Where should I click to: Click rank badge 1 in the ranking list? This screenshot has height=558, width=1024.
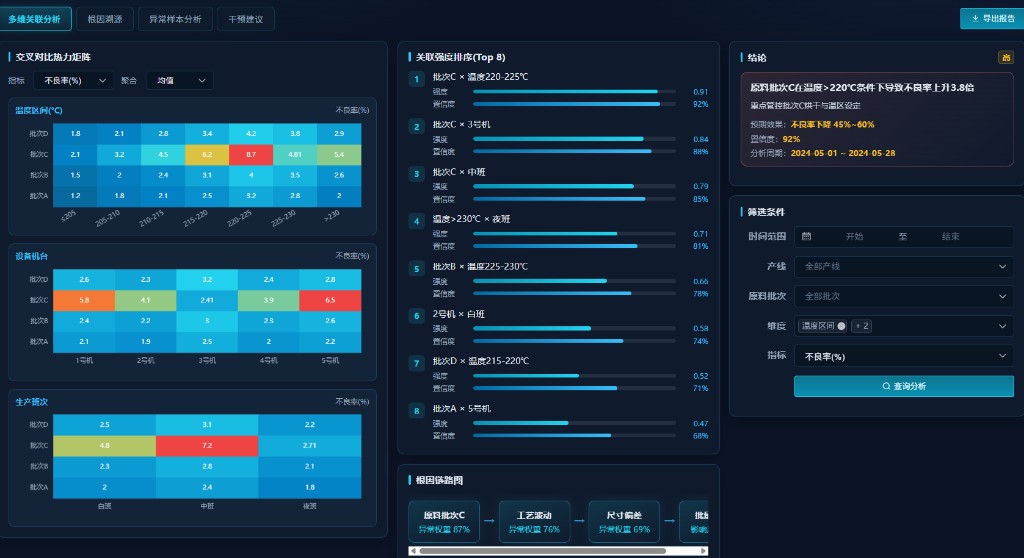(x=417, y=79)
